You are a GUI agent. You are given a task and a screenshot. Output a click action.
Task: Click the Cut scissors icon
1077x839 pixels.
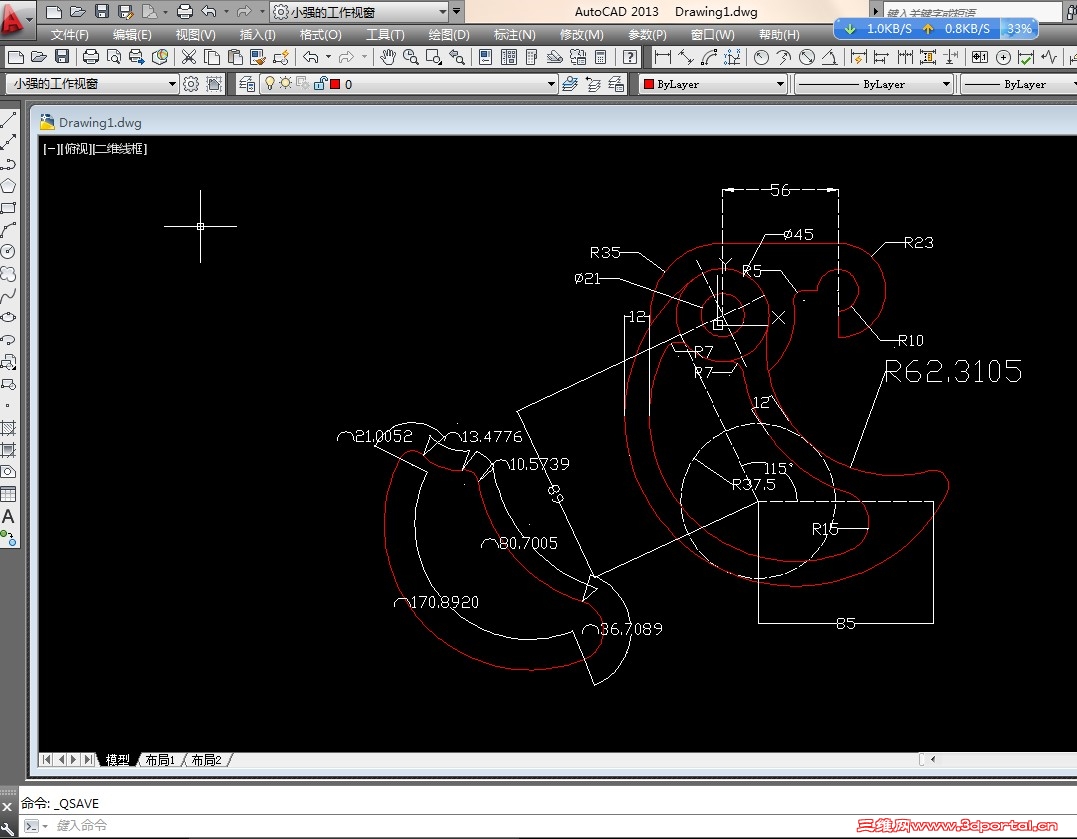click(189, 57)
